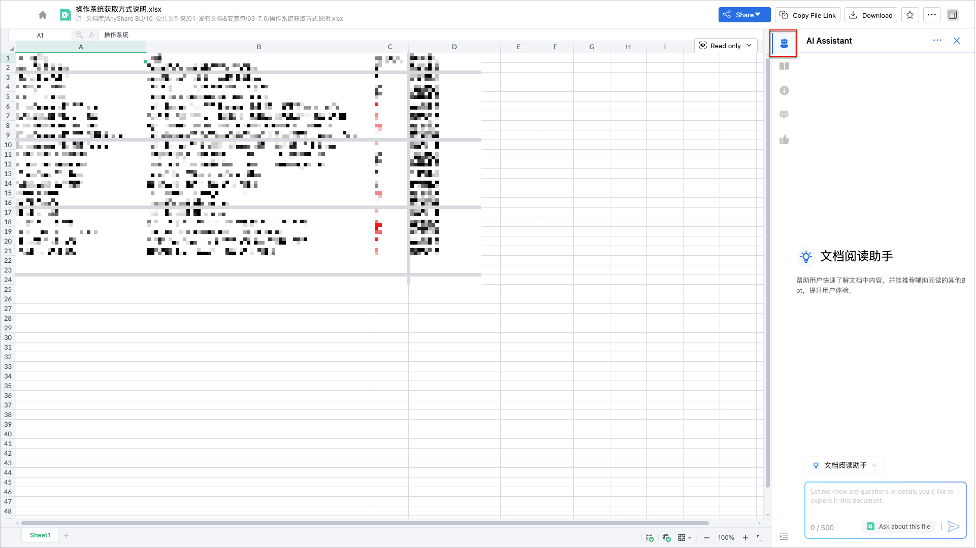Collapse the side panel via bottom indent icon

click(784, 537)
